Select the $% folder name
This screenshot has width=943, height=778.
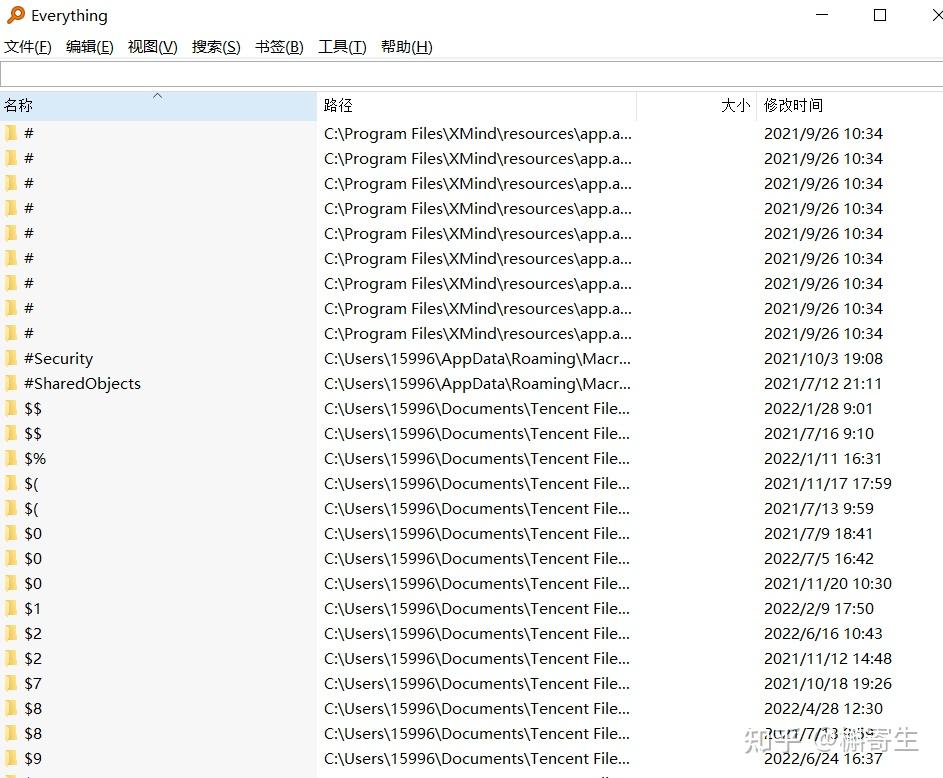tap(35, 459)
